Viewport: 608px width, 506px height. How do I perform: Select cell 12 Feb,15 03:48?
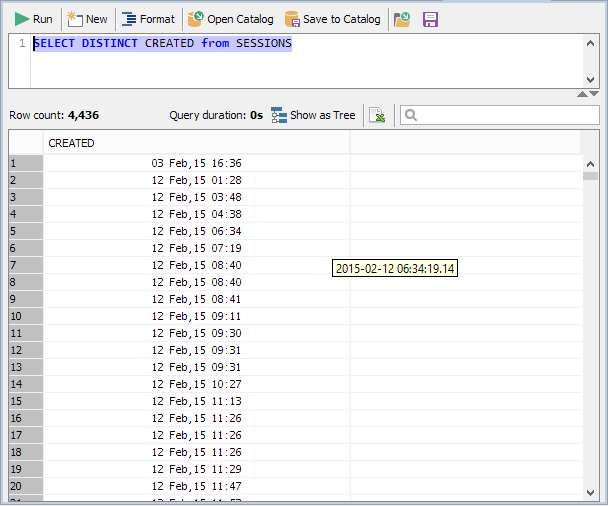point(196,197)
